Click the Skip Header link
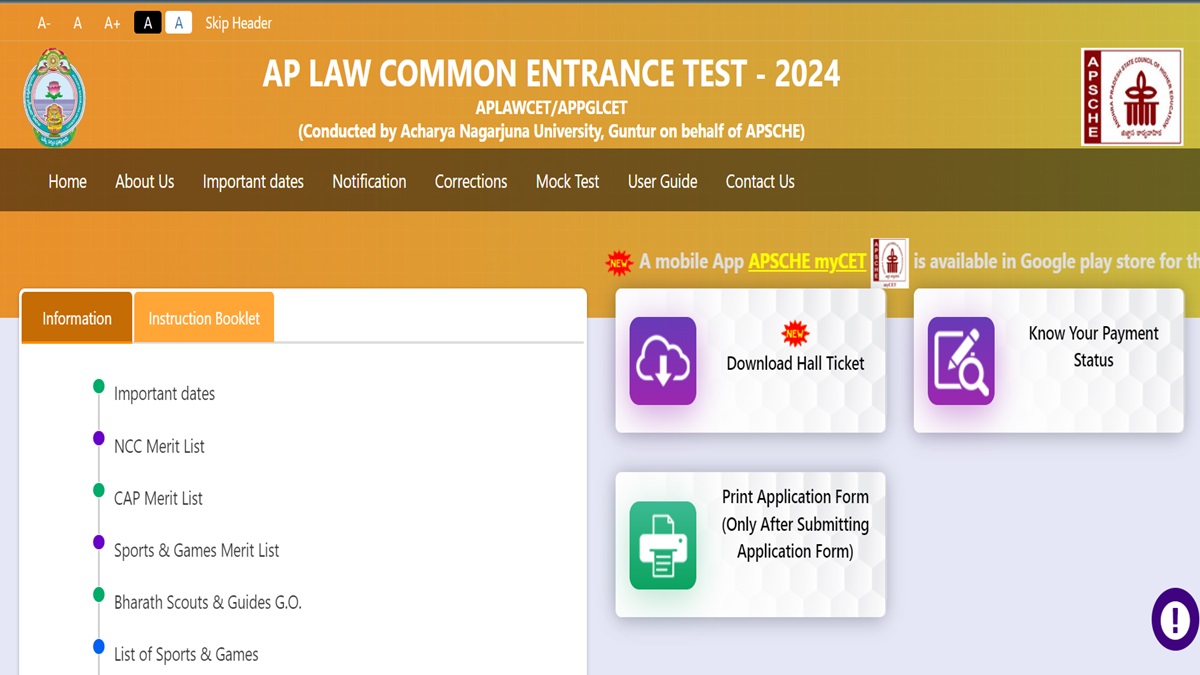 point(238,23)
